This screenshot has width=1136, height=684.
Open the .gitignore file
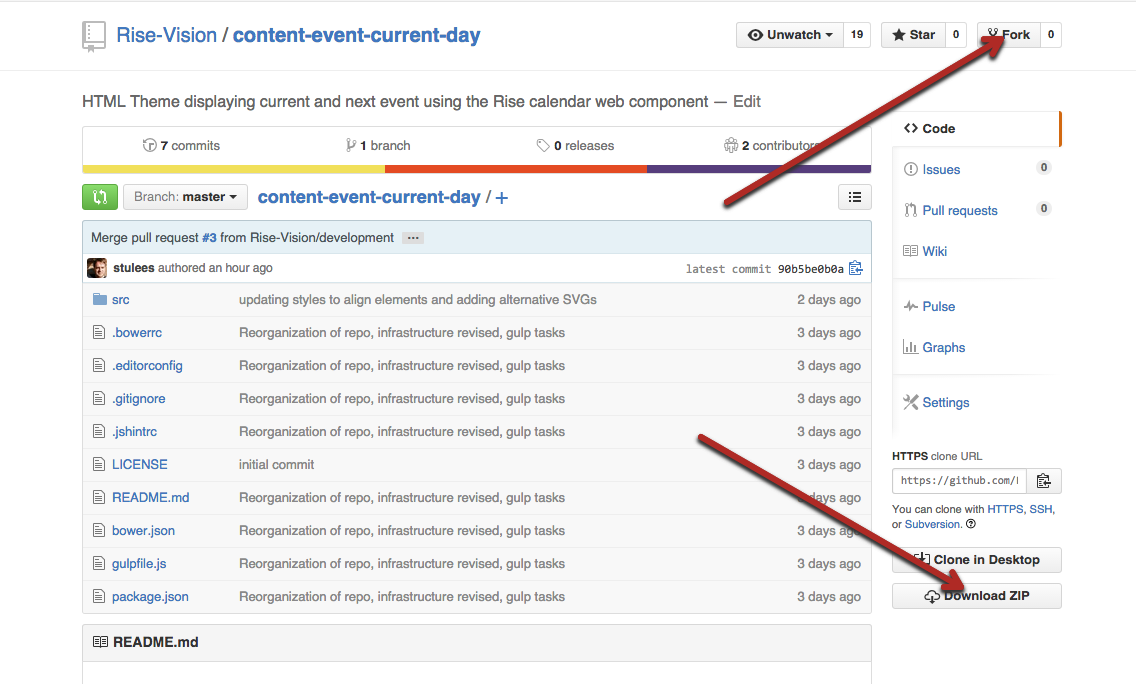point(138,399)
